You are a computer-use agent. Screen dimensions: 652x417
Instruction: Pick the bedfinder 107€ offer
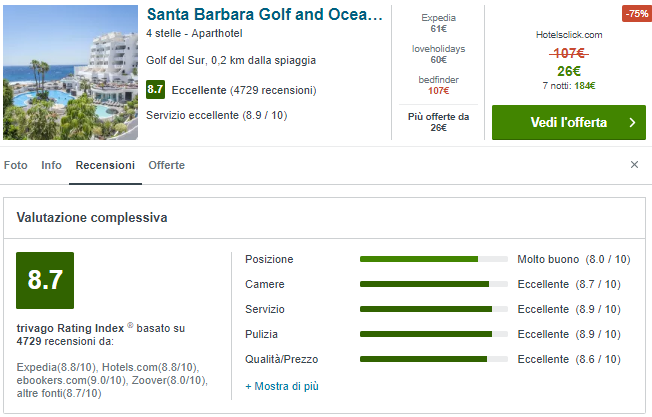[x=438, y=84]
